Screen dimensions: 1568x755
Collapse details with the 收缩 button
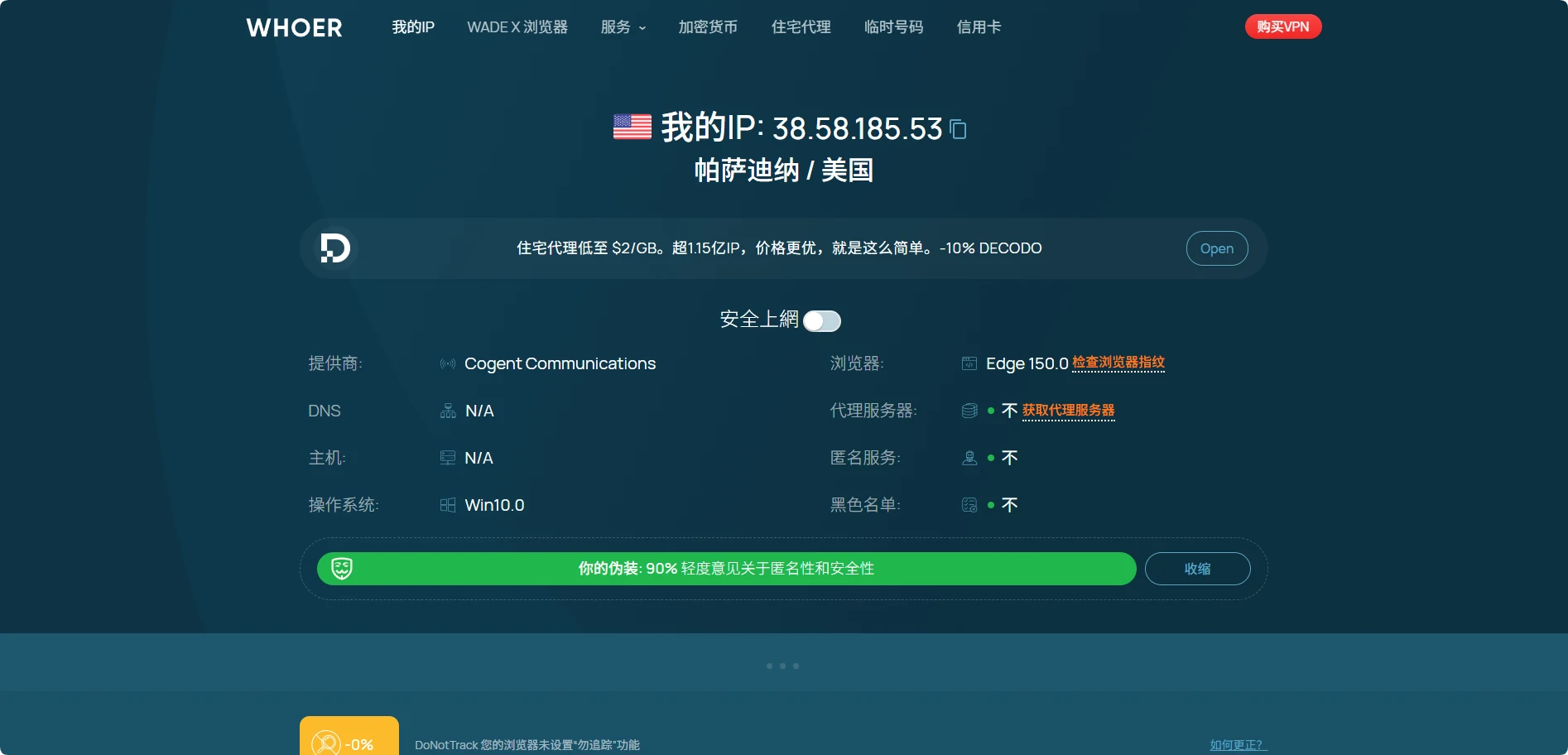[1197, 569]
